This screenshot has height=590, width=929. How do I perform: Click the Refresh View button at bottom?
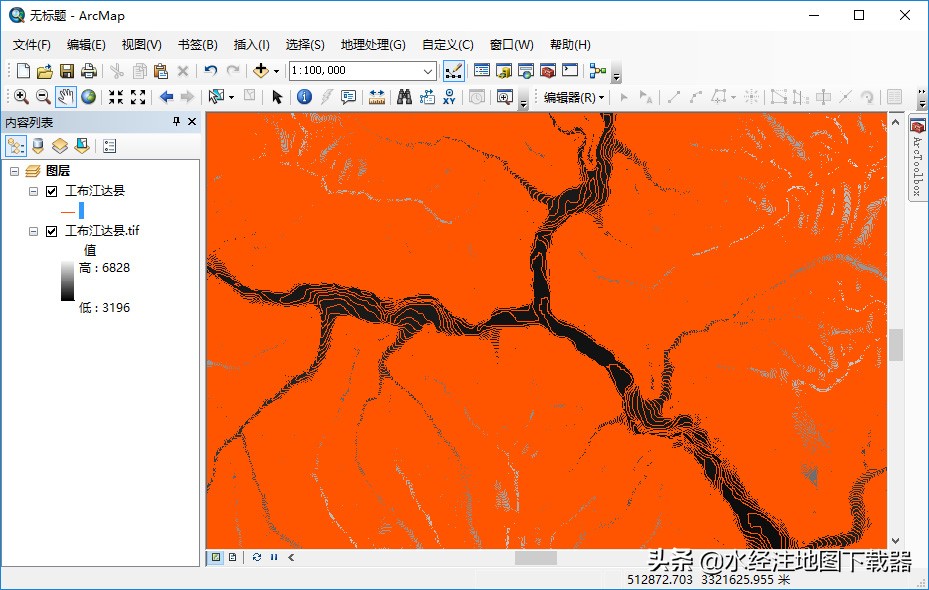(x=257, y=556)
